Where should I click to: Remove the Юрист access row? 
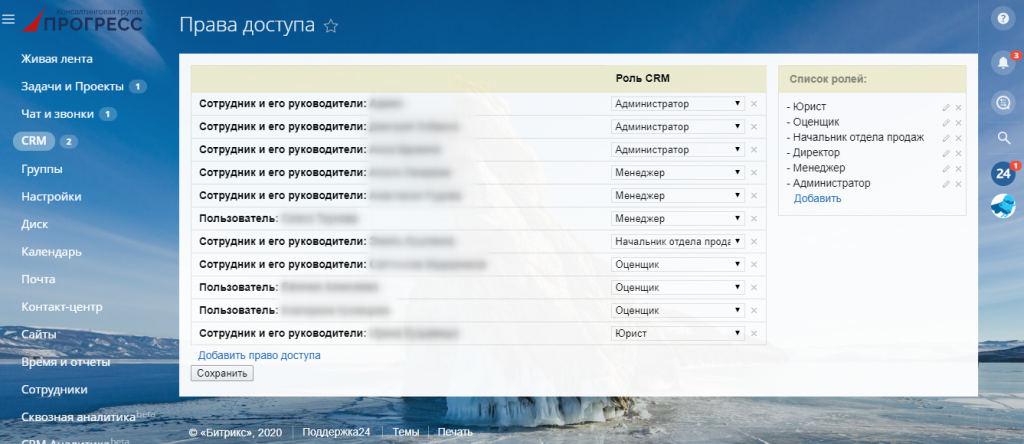(x=754, y=334)
